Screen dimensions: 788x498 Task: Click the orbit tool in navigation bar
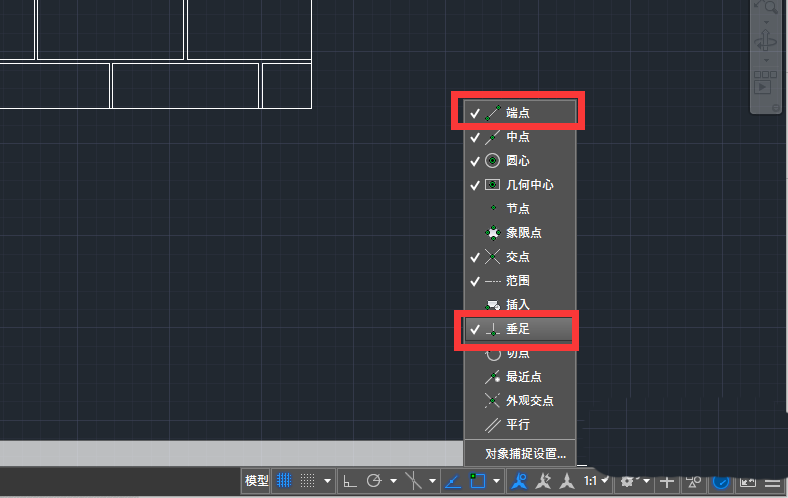point(765,42)
